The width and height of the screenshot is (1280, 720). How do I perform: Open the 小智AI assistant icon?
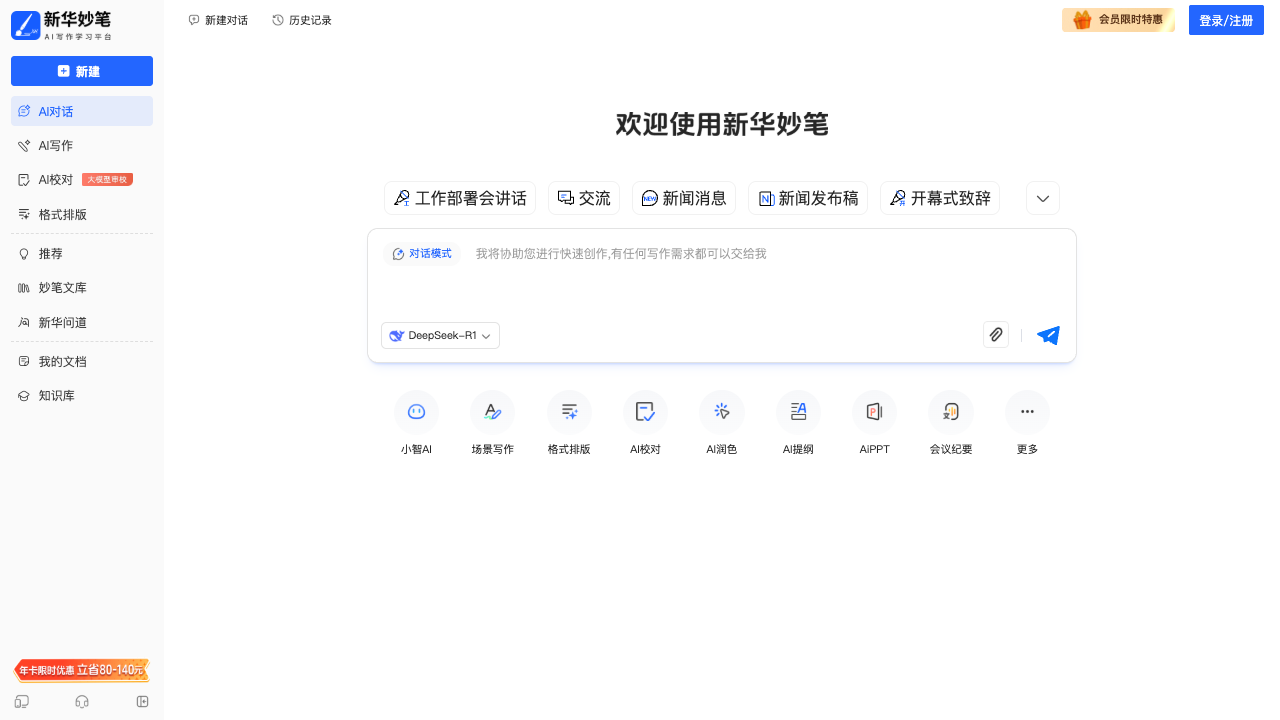tap(416, 411)
